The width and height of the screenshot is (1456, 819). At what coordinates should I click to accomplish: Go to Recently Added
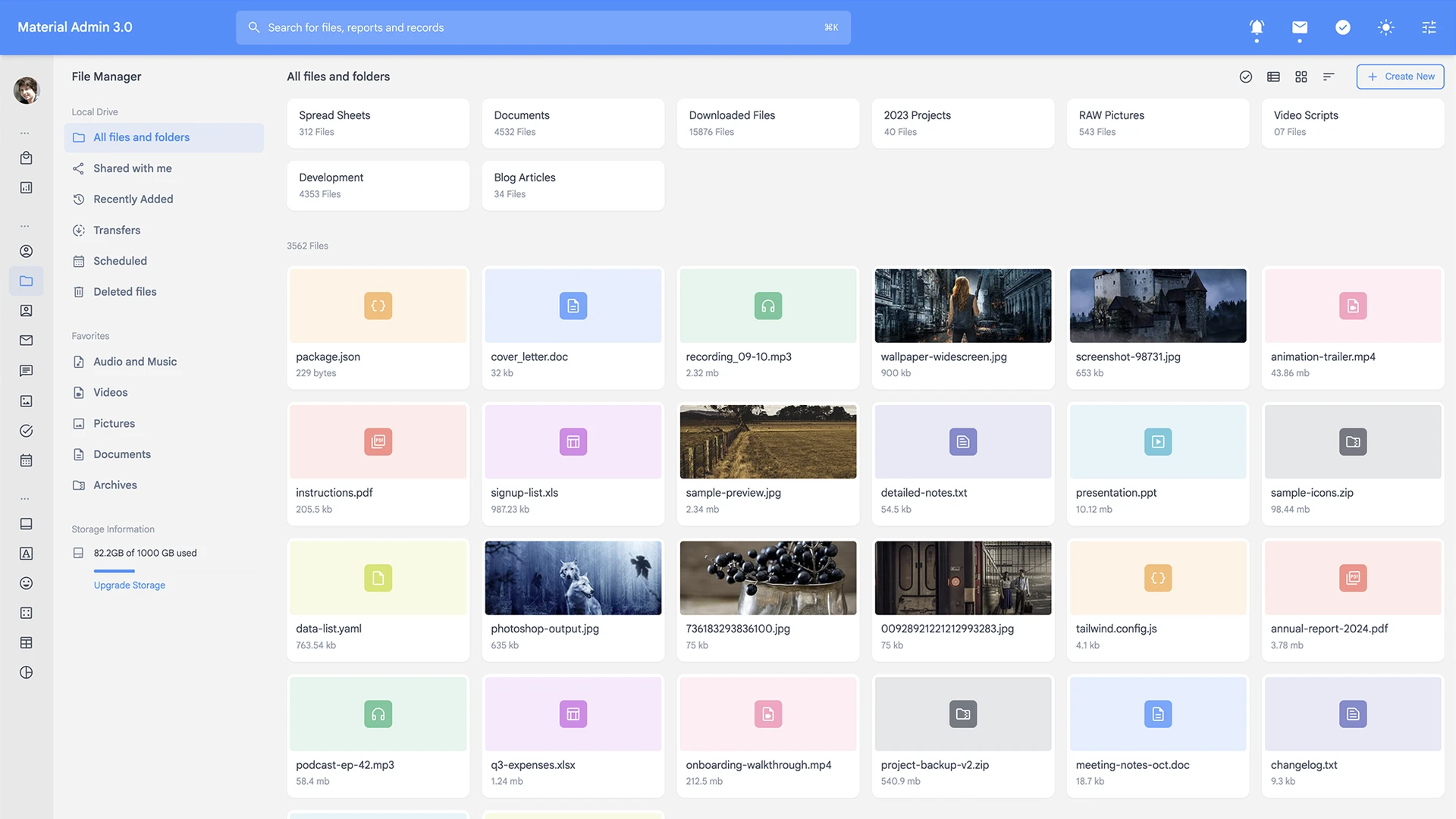pos(164,199)
